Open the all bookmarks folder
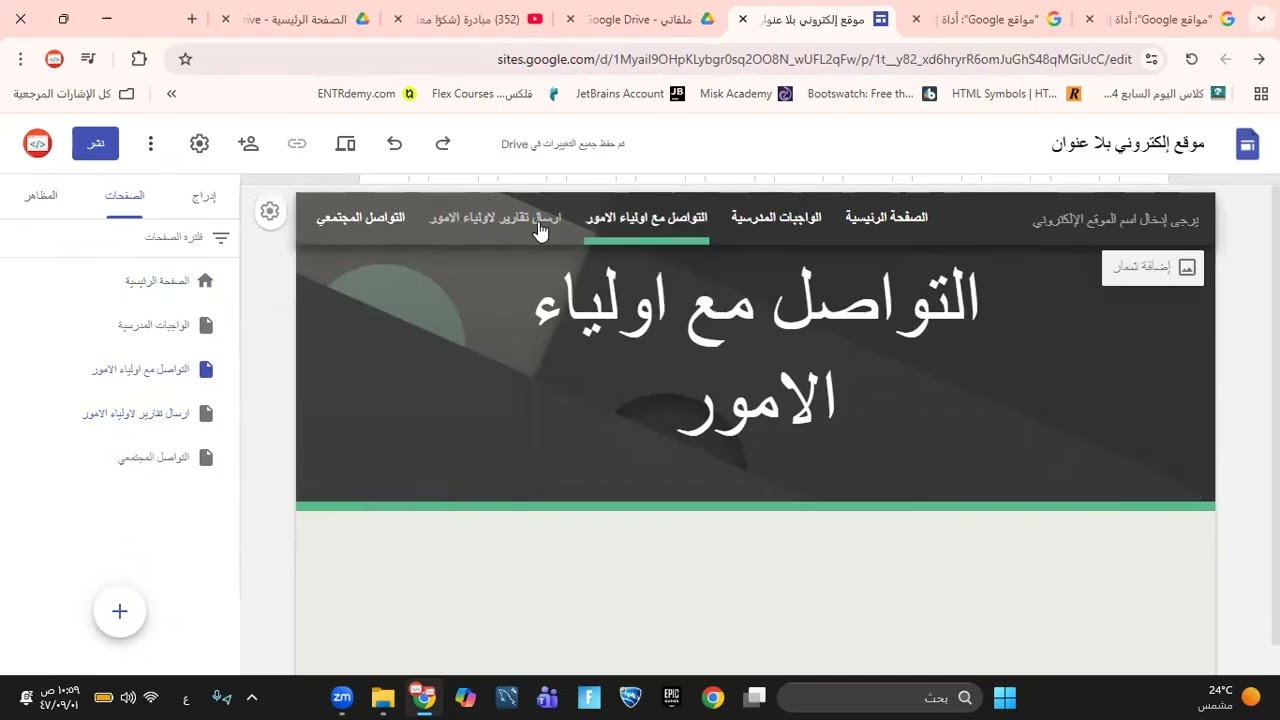Screen dimensions: 1280x720 click(x=74, y=94)
